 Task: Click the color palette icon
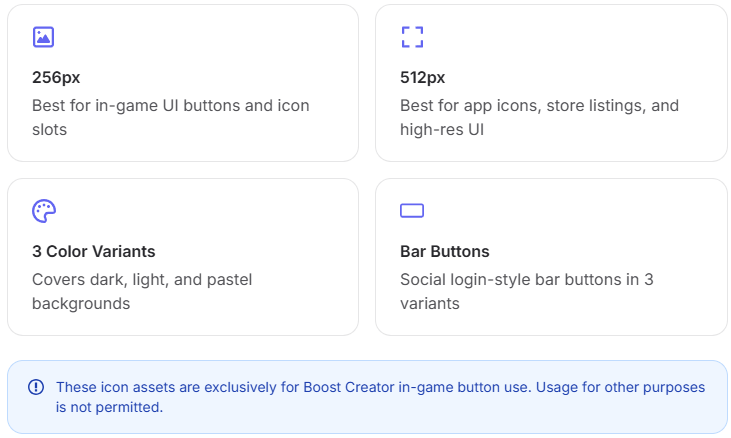tap(44, 211)
